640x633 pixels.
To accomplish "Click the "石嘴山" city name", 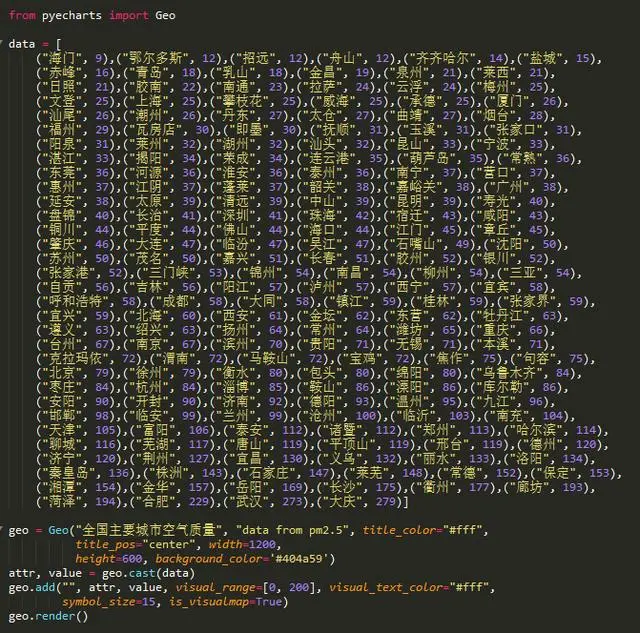I will click(x=416, y=244).
